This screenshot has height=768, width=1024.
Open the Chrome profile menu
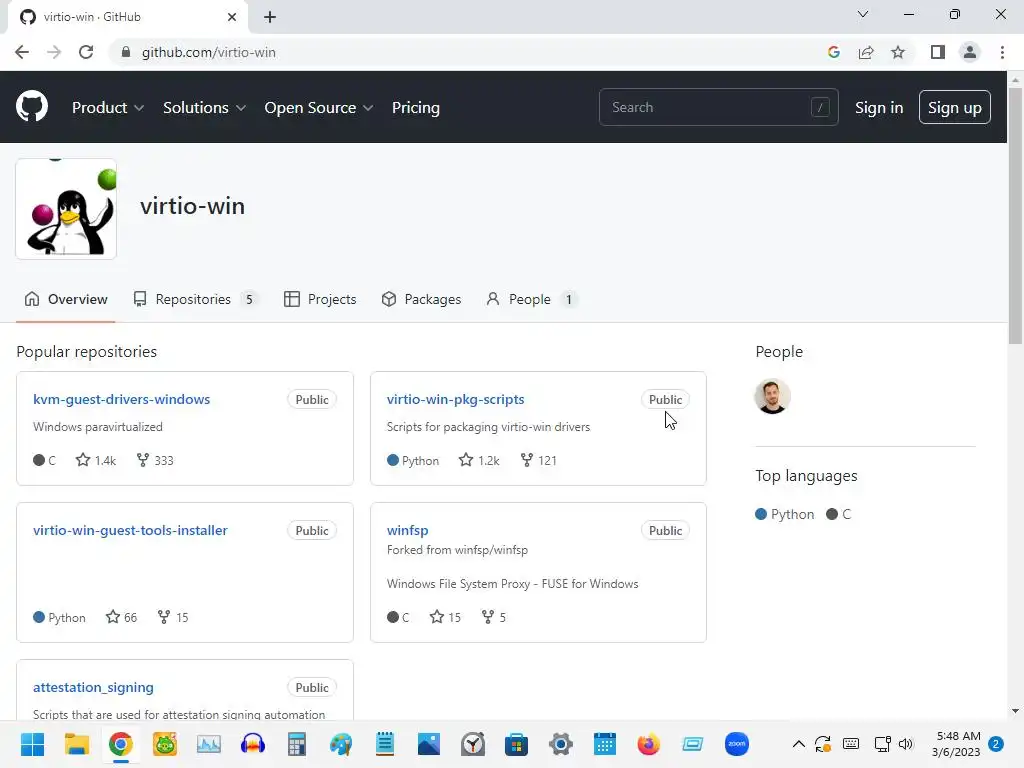point(970,52)
